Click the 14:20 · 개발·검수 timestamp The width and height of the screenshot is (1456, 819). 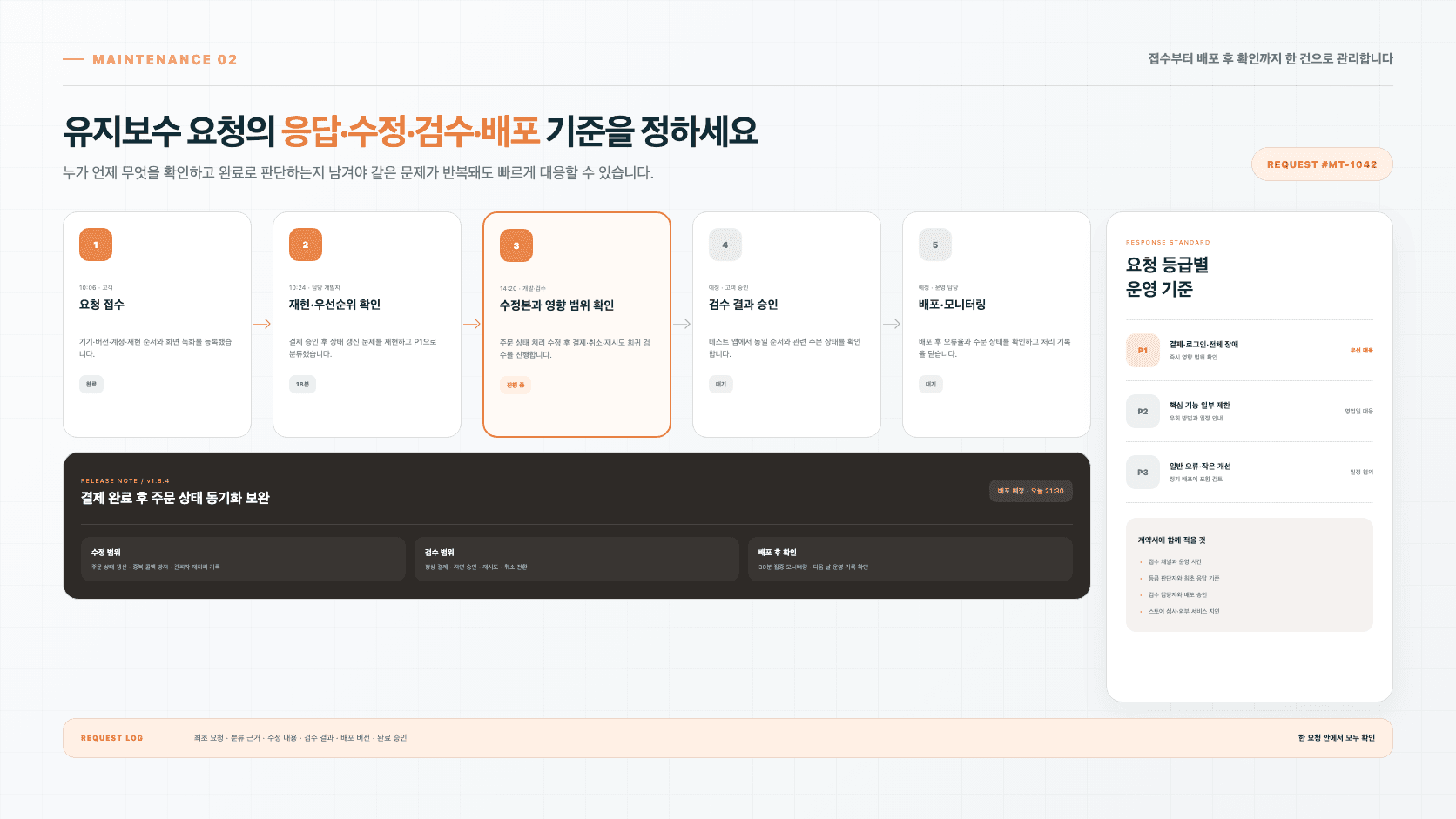[522, 288]
